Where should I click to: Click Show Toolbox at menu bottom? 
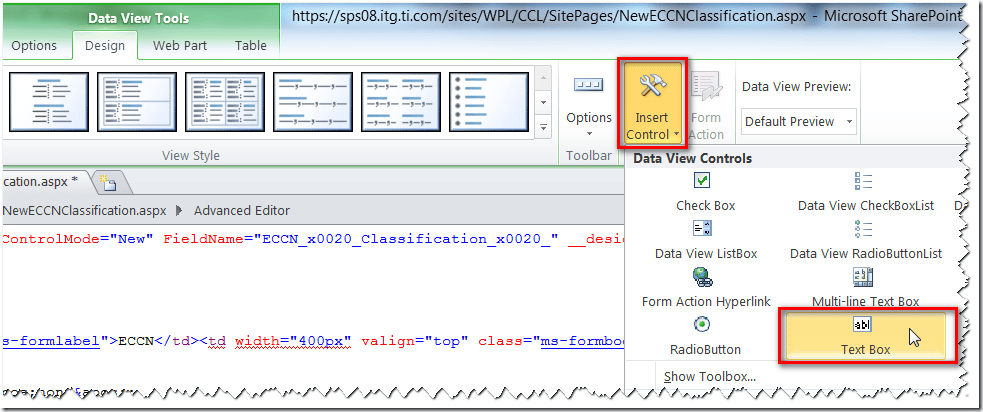(x=709, y=377)
